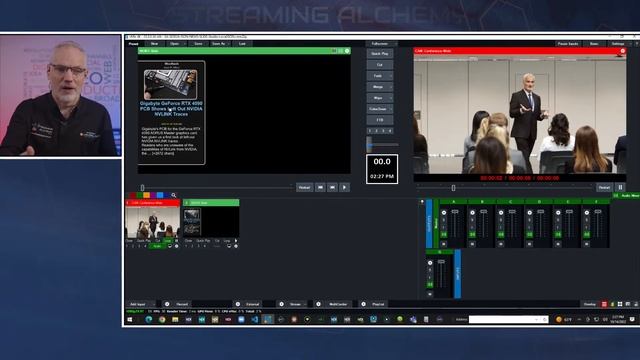640x360 pixels.
Task: Toggle Loop on CAM Conference input
Action: pos(167,241)
